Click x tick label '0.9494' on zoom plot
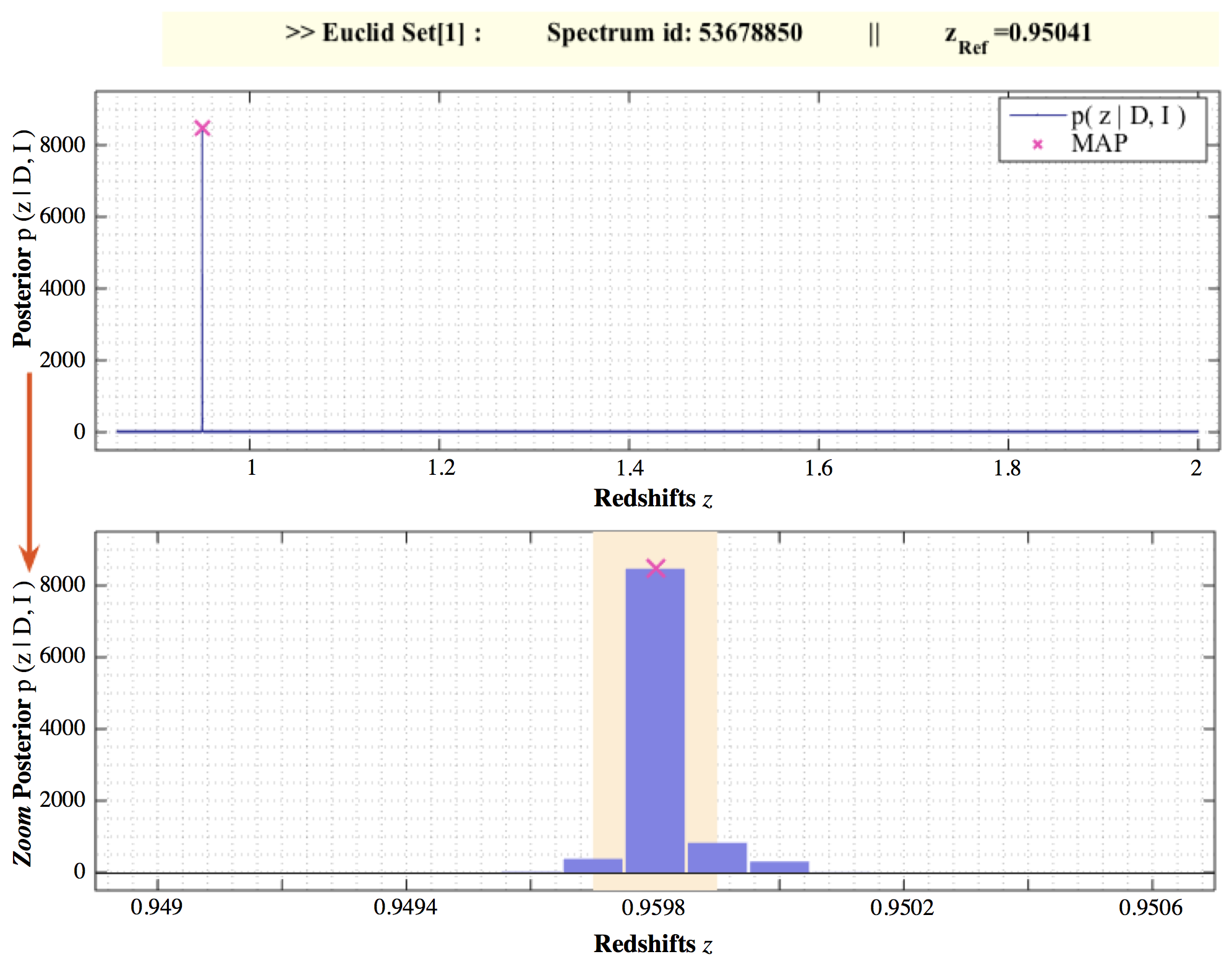 pos(405,908)
